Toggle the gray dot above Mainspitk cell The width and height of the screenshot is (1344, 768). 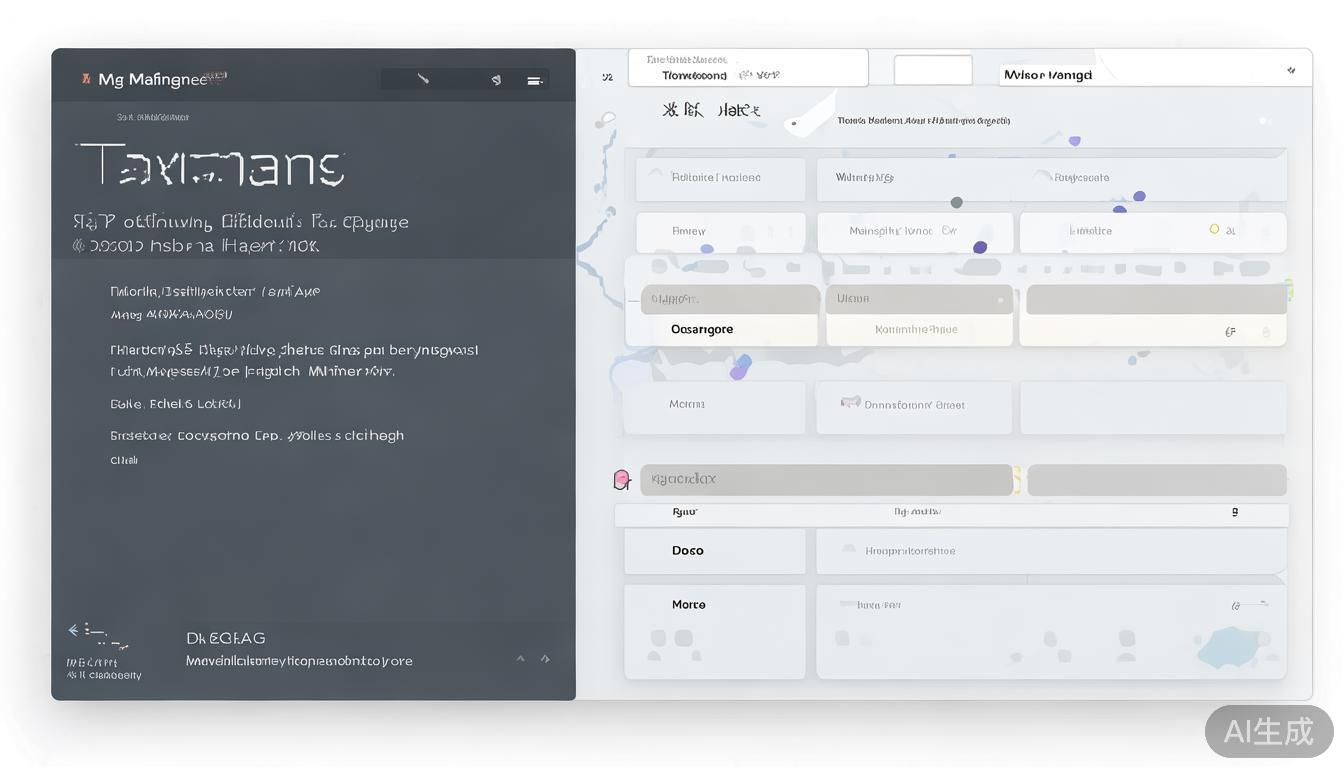click(x=956, y=202)
